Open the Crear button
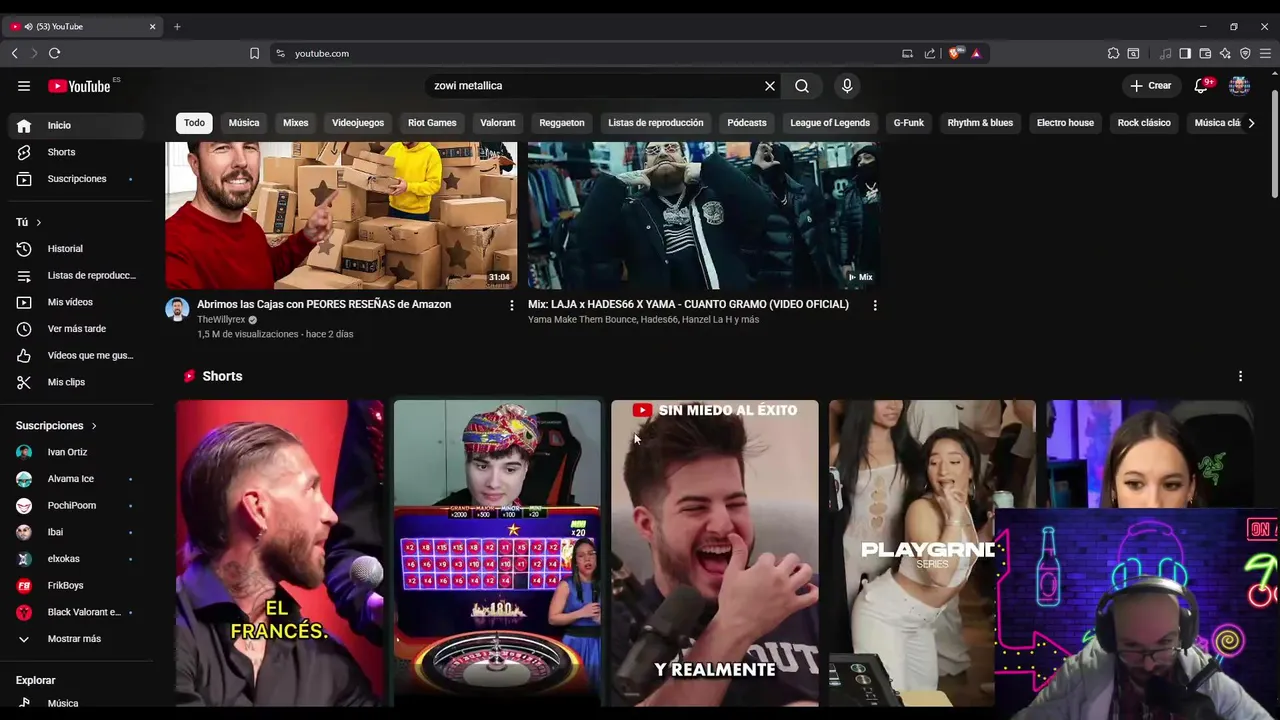1280x720 pixels. tap(1151, 86)
